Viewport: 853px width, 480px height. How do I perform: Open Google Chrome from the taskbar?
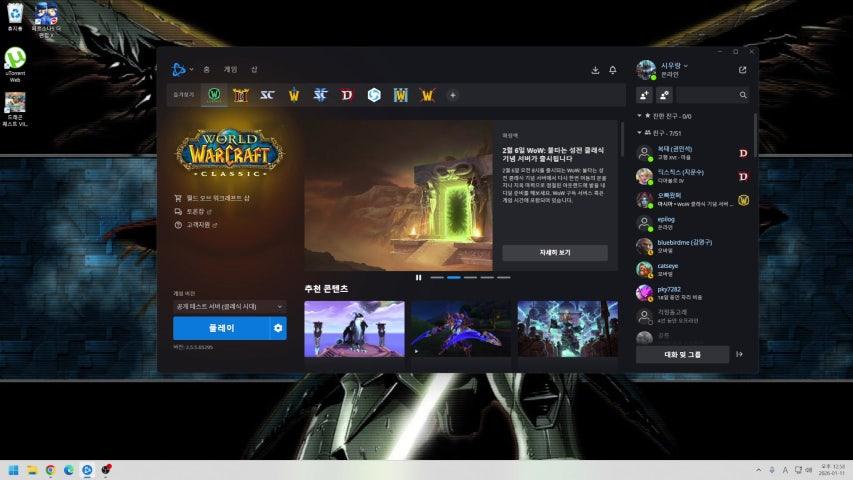coord(51,470)
